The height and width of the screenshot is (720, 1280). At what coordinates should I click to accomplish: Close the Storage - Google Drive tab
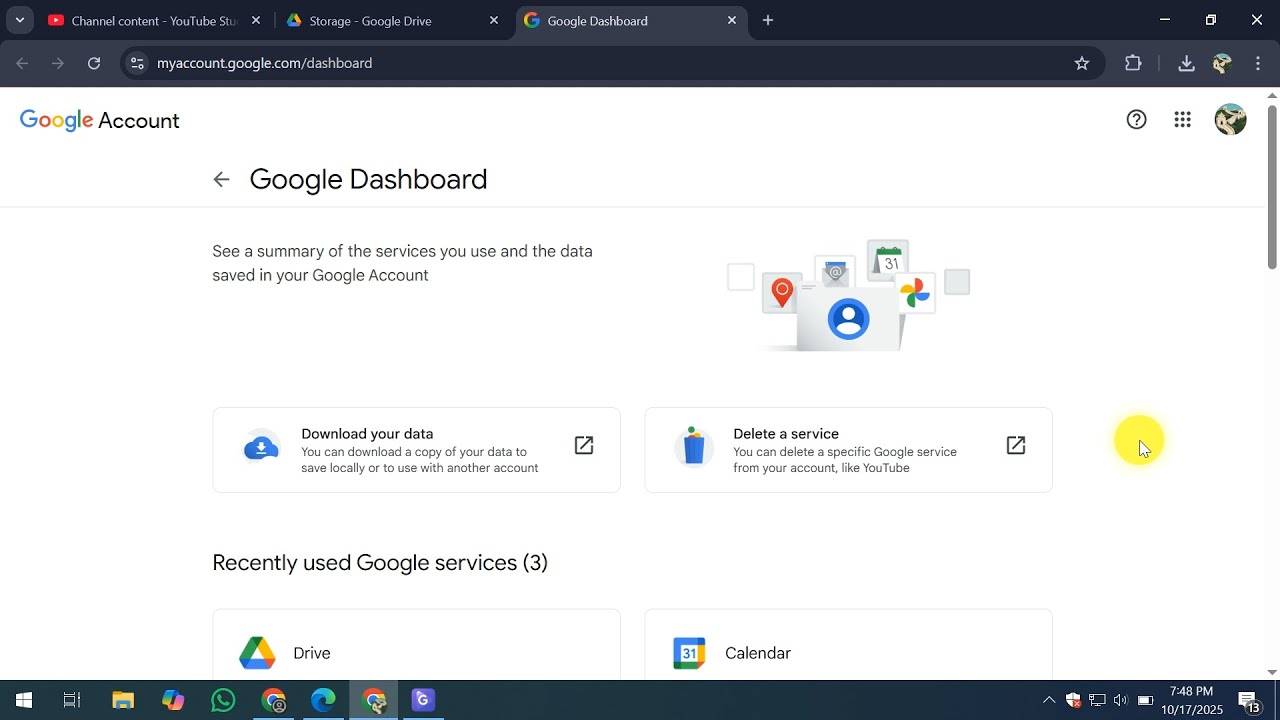pyautogui.click(x=494, y=20)
